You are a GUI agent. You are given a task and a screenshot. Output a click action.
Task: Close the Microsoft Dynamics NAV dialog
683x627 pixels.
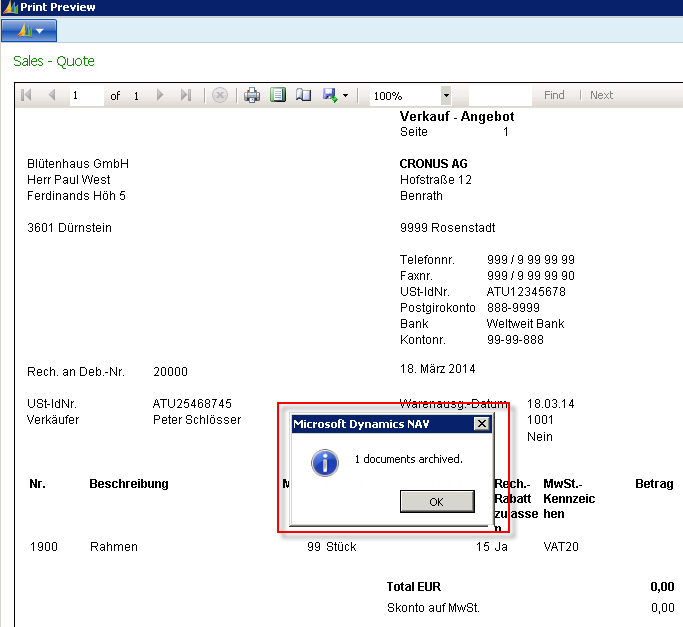481,424
